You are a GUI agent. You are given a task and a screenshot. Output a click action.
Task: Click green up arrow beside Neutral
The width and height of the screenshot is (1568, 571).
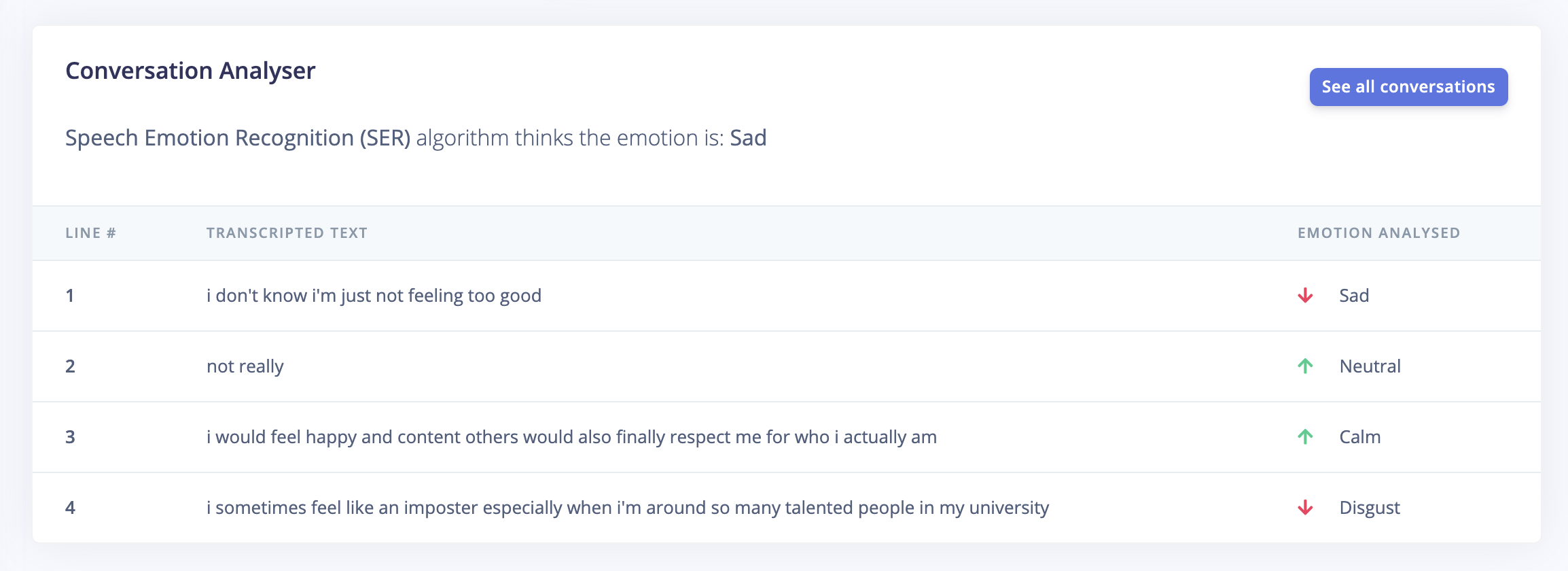click(x=1305, y=366)
